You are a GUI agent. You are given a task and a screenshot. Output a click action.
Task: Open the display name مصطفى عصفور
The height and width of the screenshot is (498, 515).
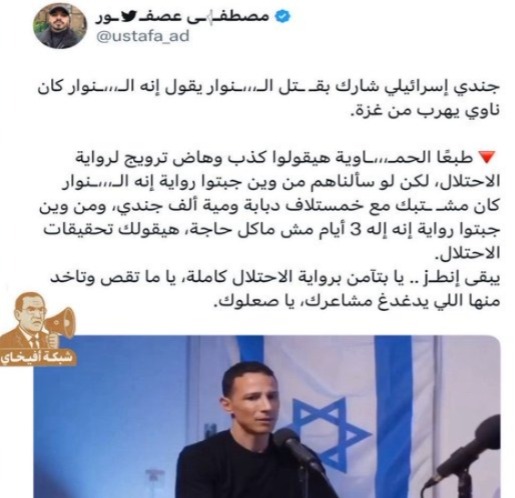coord(183,17)
